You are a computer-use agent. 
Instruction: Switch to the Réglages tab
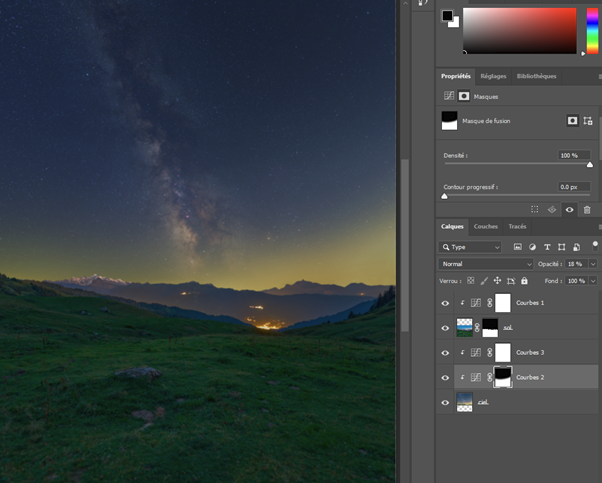493,76
